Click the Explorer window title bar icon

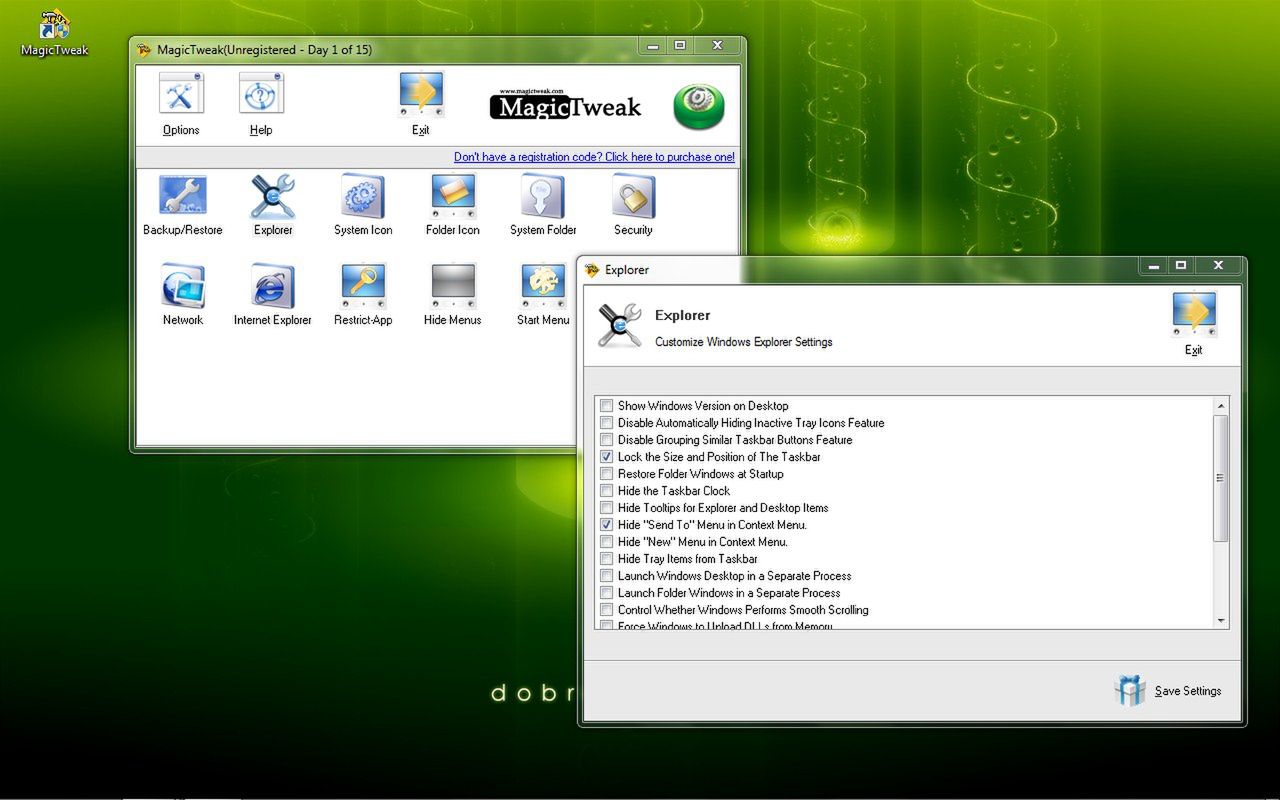coord(592,270)
